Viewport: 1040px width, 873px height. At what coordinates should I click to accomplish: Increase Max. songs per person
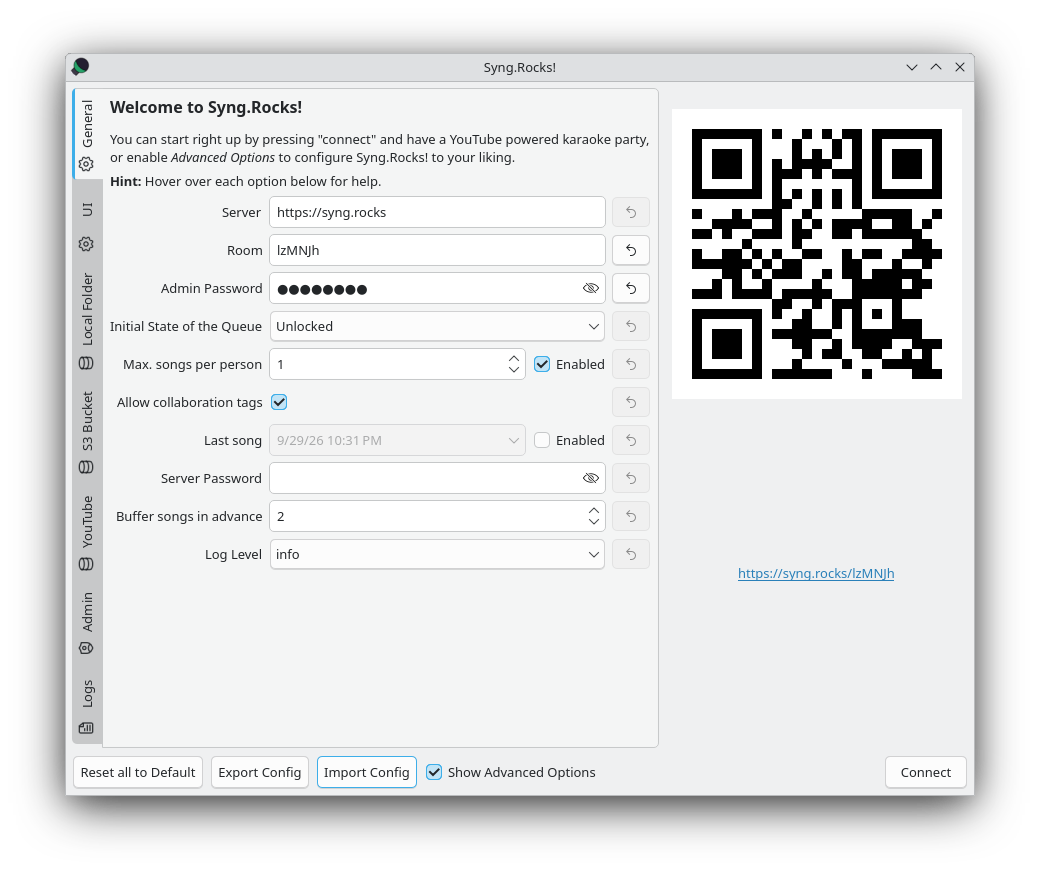point(514,359)
